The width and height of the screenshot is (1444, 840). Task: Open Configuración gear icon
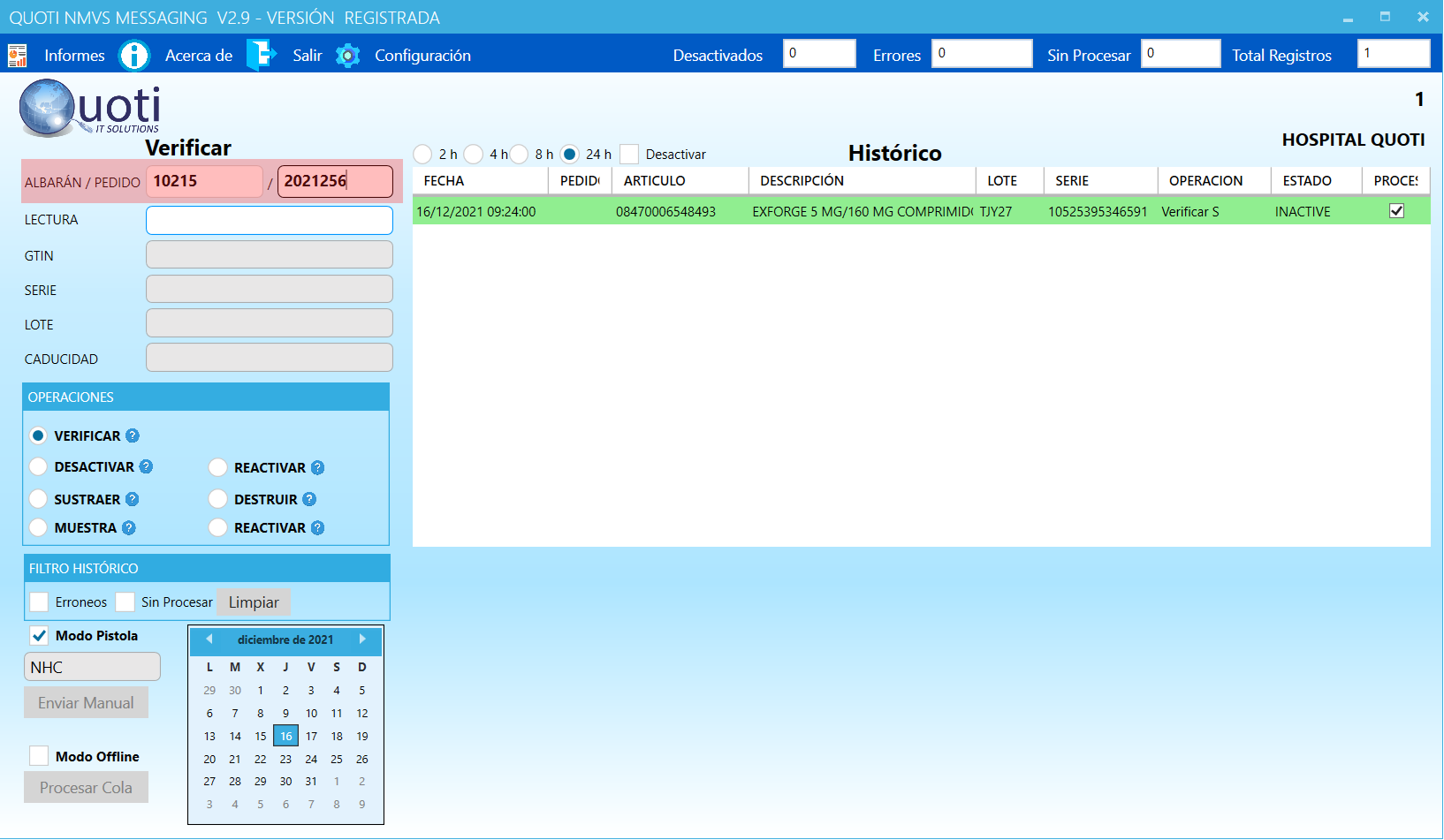pos(348,56)
